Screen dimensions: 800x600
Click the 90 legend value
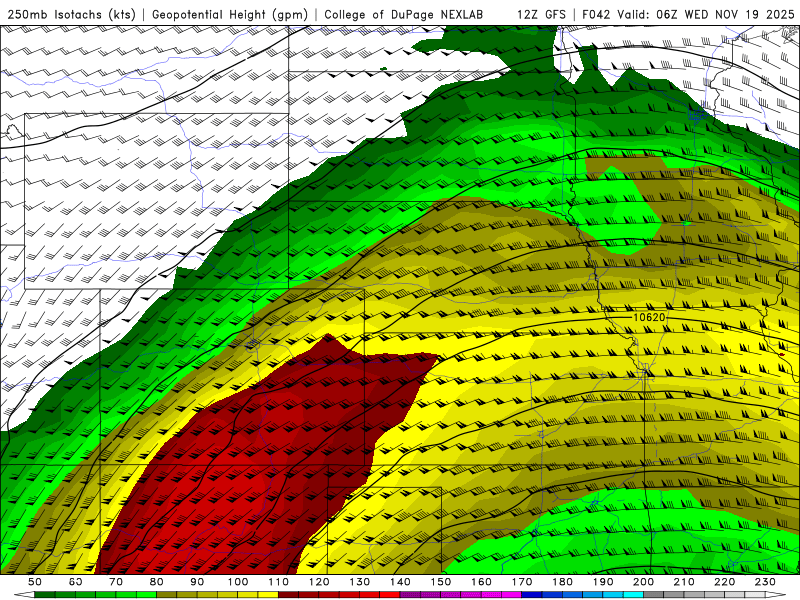(197, 582)
